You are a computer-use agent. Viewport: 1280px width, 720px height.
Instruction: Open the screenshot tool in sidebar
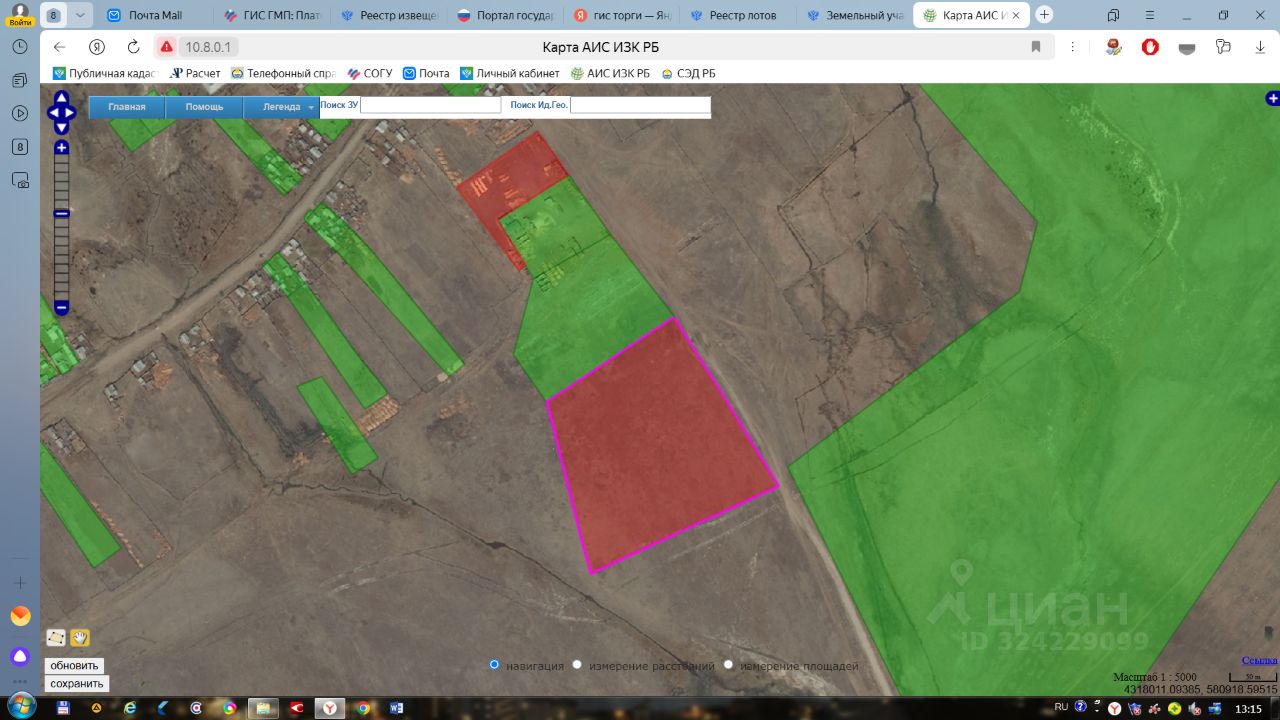pos(19,181)
